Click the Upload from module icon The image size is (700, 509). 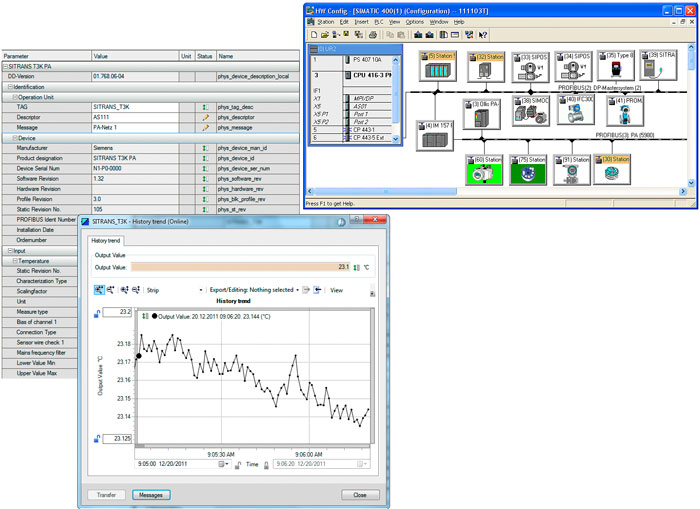(x=429, y=34)
